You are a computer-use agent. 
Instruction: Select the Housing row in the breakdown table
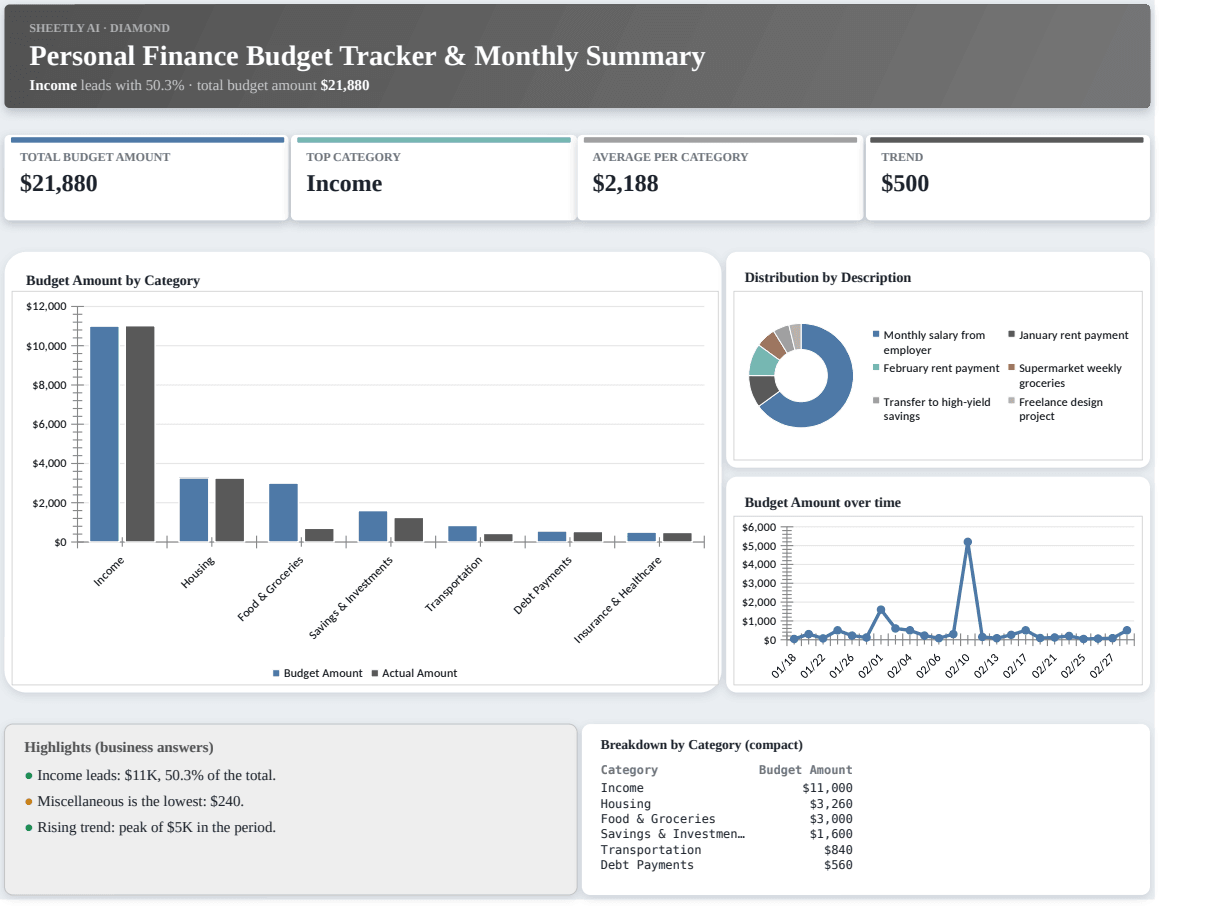pyautogui.click(x=727, y=804)
